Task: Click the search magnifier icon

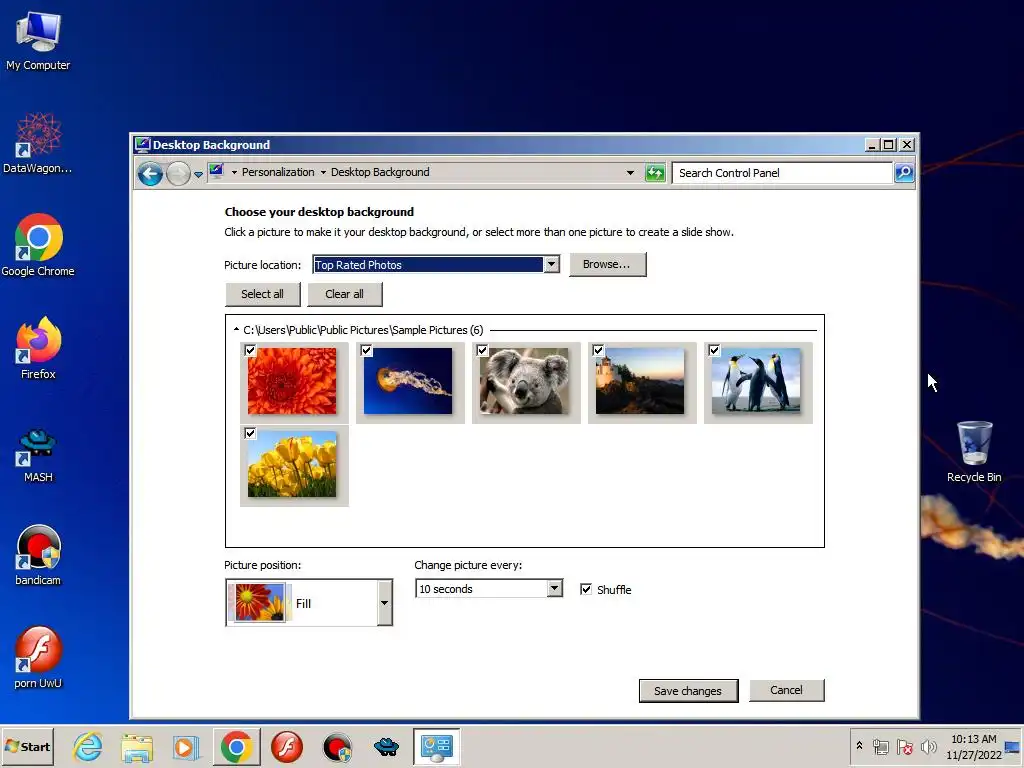Action: (904, 173)
